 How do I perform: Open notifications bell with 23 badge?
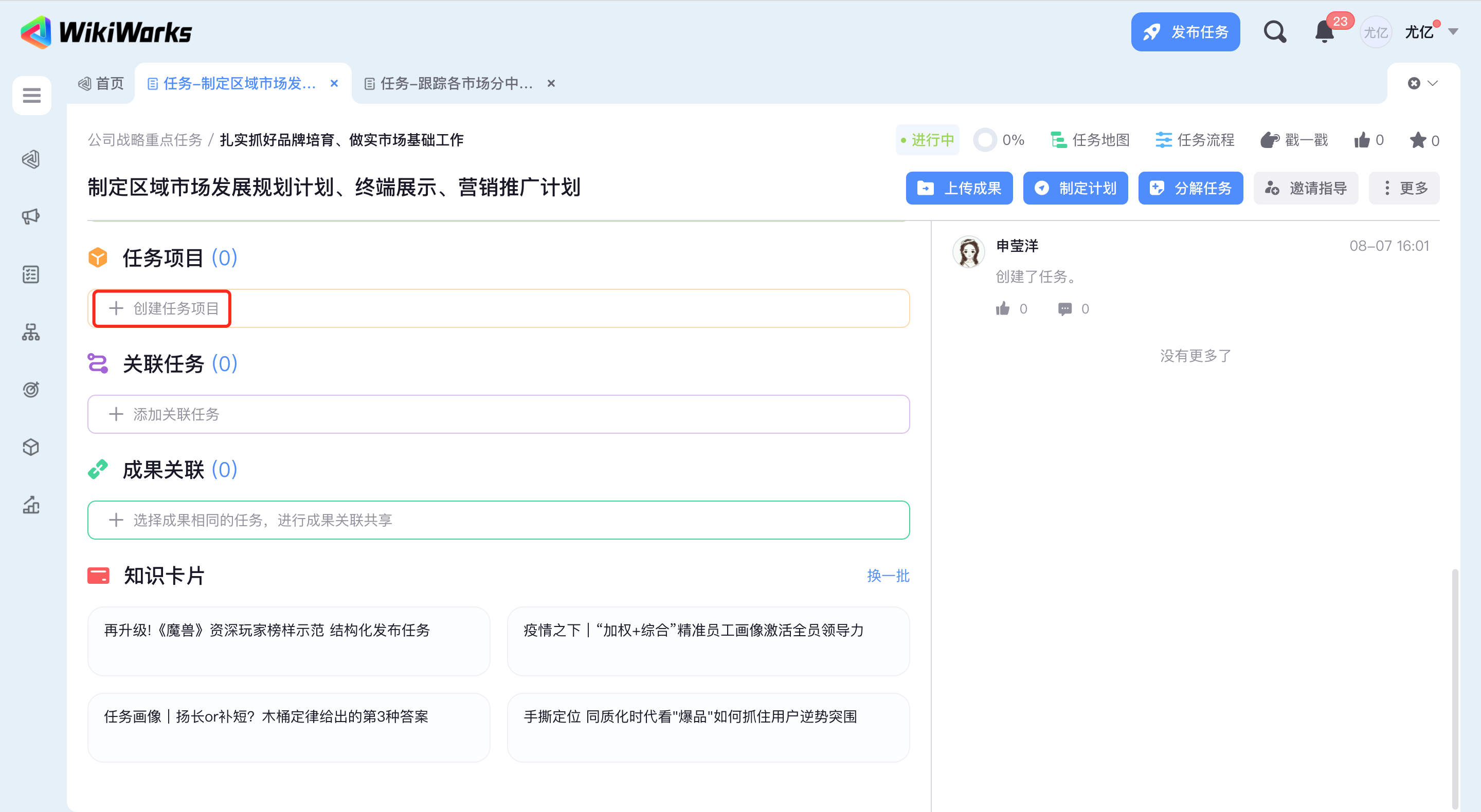pos(1325,32)
